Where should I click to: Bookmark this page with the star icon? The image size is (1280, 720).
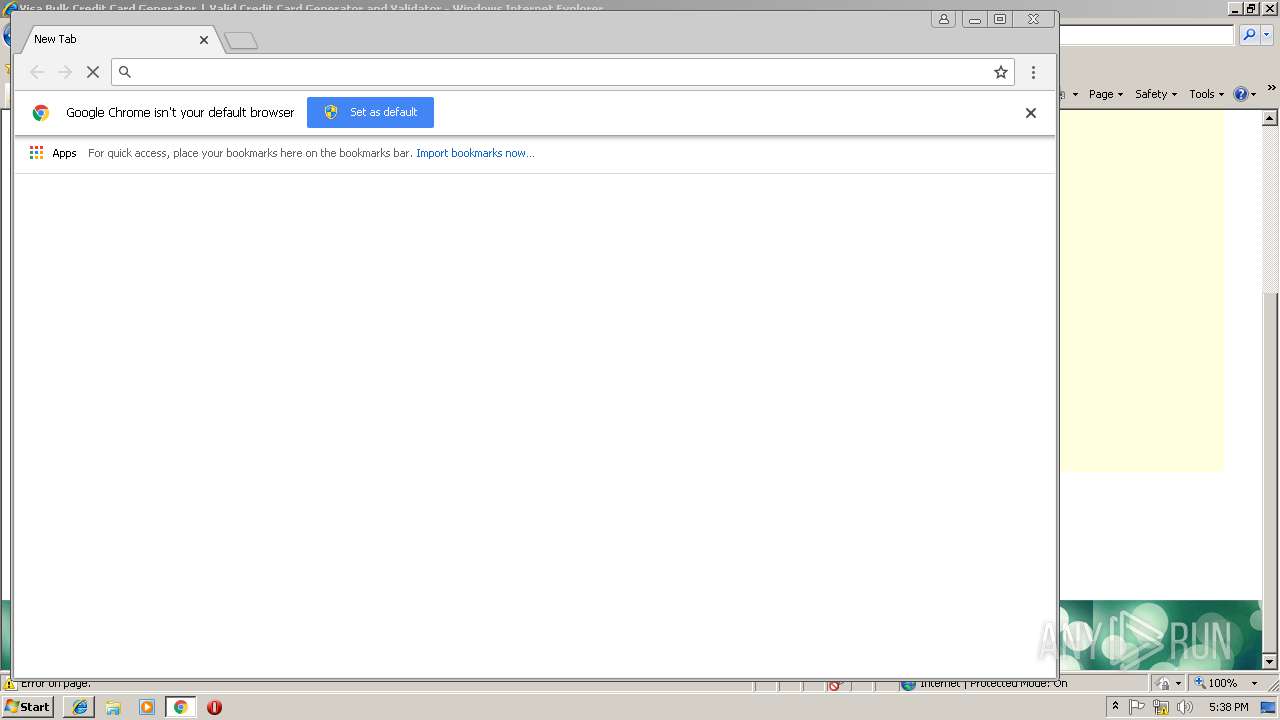[x=1000, y=72]
